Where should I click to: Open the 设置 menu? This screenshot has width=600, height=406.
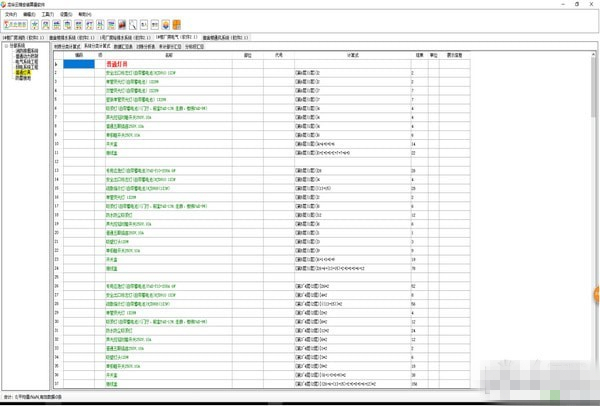tap(66, 15)
